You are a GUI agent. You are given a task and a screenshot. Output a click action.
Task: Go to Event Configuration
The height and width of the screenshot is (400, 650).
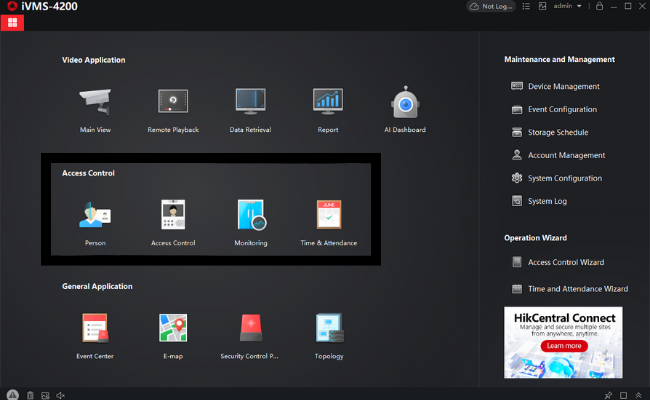554,109
